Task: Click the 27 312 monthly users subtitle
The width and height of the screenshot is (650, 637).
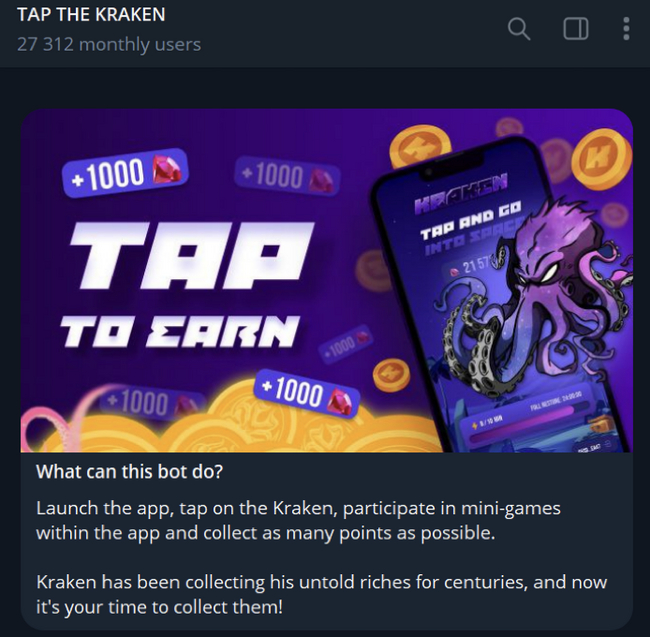Action: click(109, 44)
